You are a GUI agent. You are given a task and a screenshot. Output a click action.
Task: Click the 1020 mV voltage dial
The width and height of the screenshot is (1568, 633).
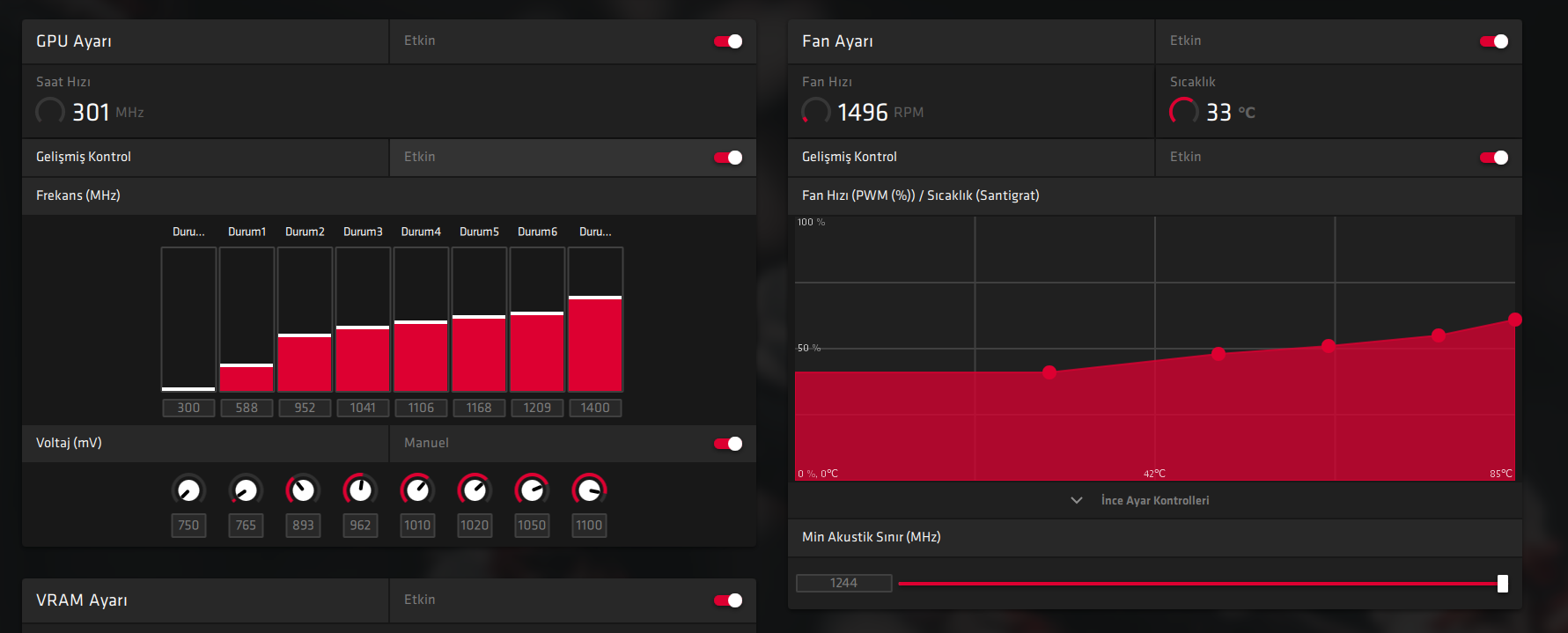475,489
